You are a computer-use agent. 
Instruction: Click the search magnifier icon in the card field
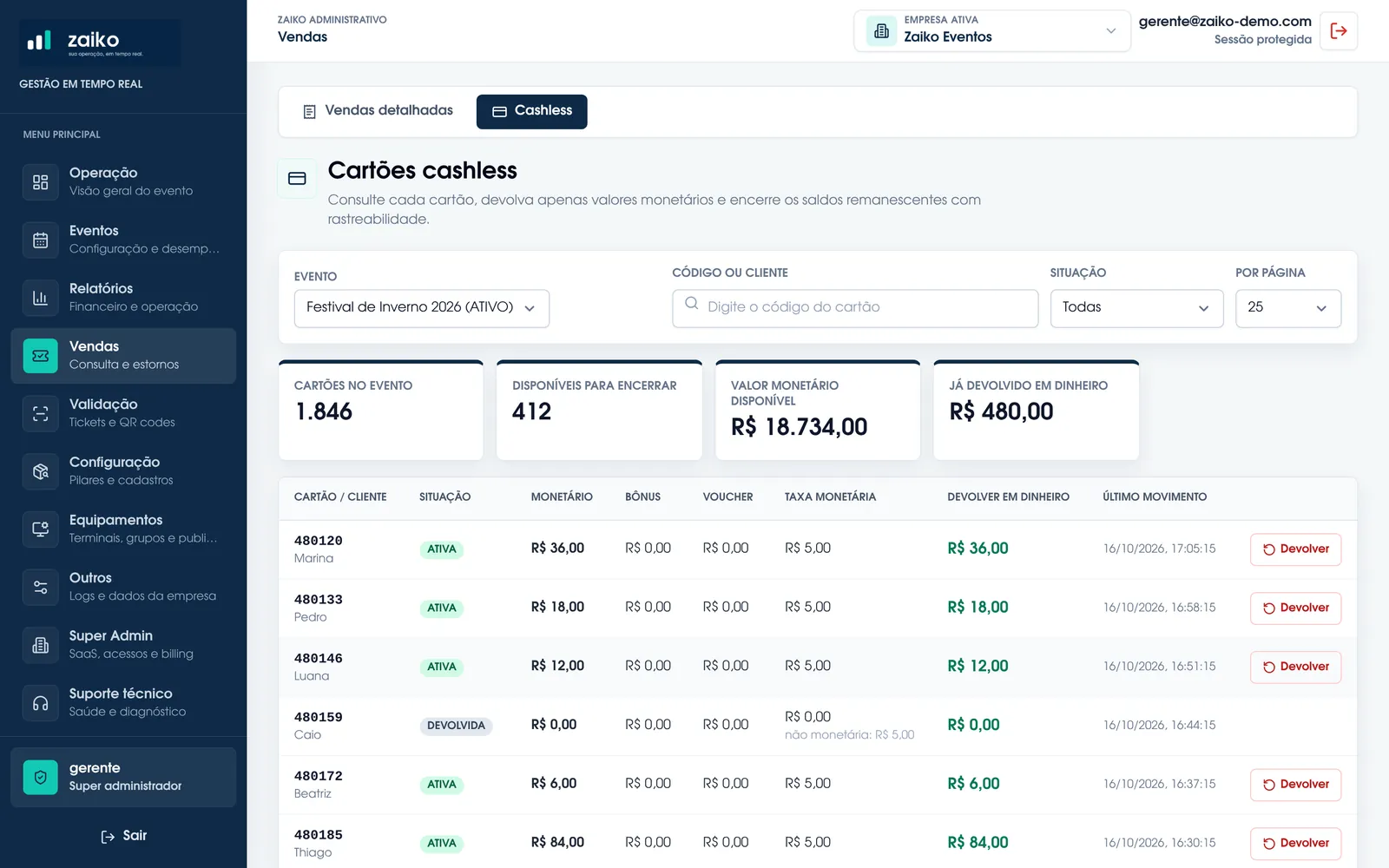click(x=692, y=304)
